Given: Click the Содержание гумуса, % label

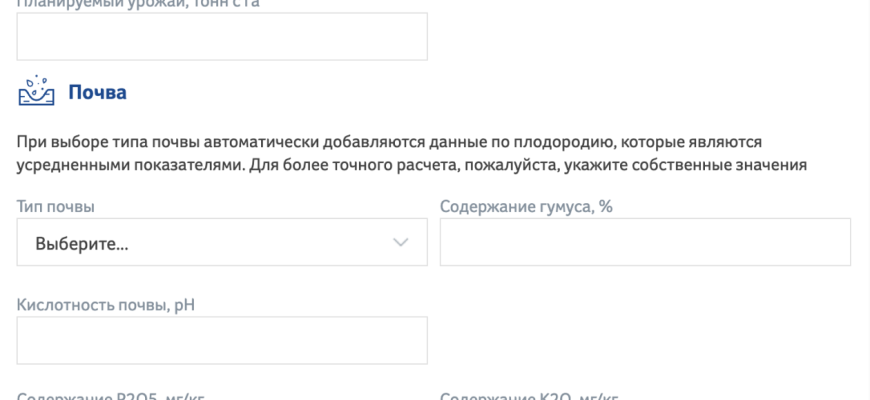Looking at the screenshot, I should click(526, 207).
